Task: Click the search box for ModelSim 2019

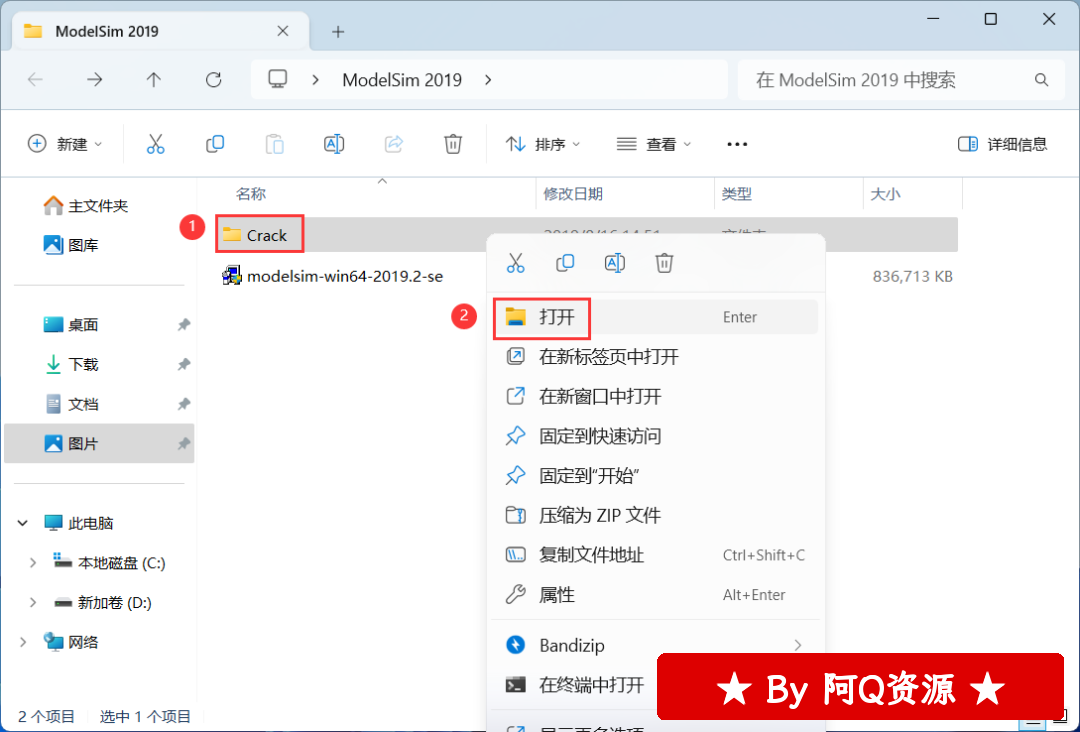Action: (x=902, y=80)
